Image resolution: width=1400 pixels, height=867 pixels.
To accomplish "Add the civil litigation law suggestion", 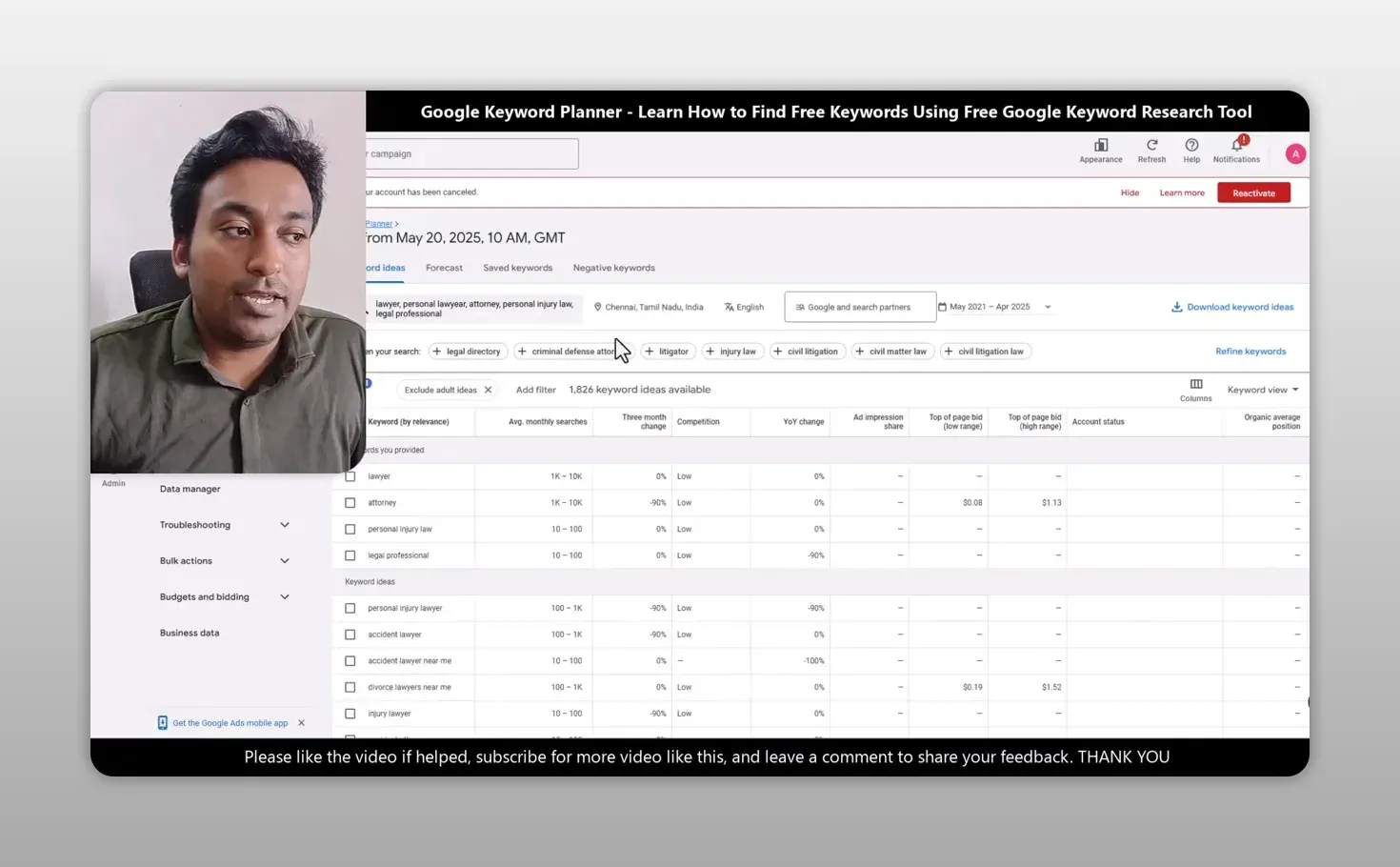I will pos(986,352).
